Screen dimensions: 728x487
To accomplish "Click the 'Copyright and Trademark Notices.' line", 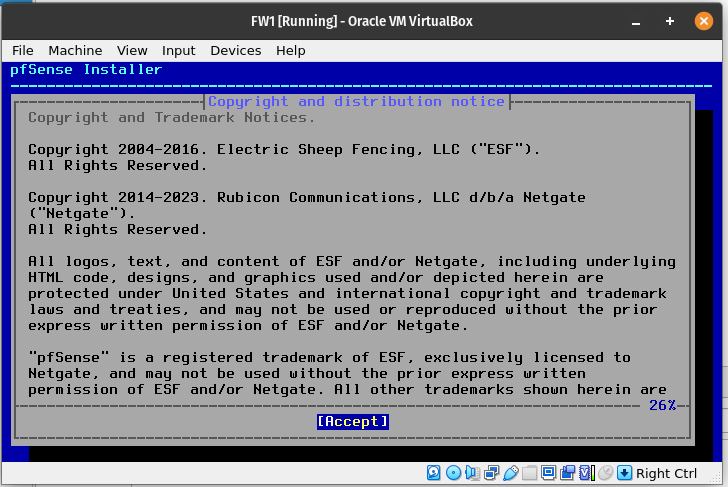I will 171,117.
